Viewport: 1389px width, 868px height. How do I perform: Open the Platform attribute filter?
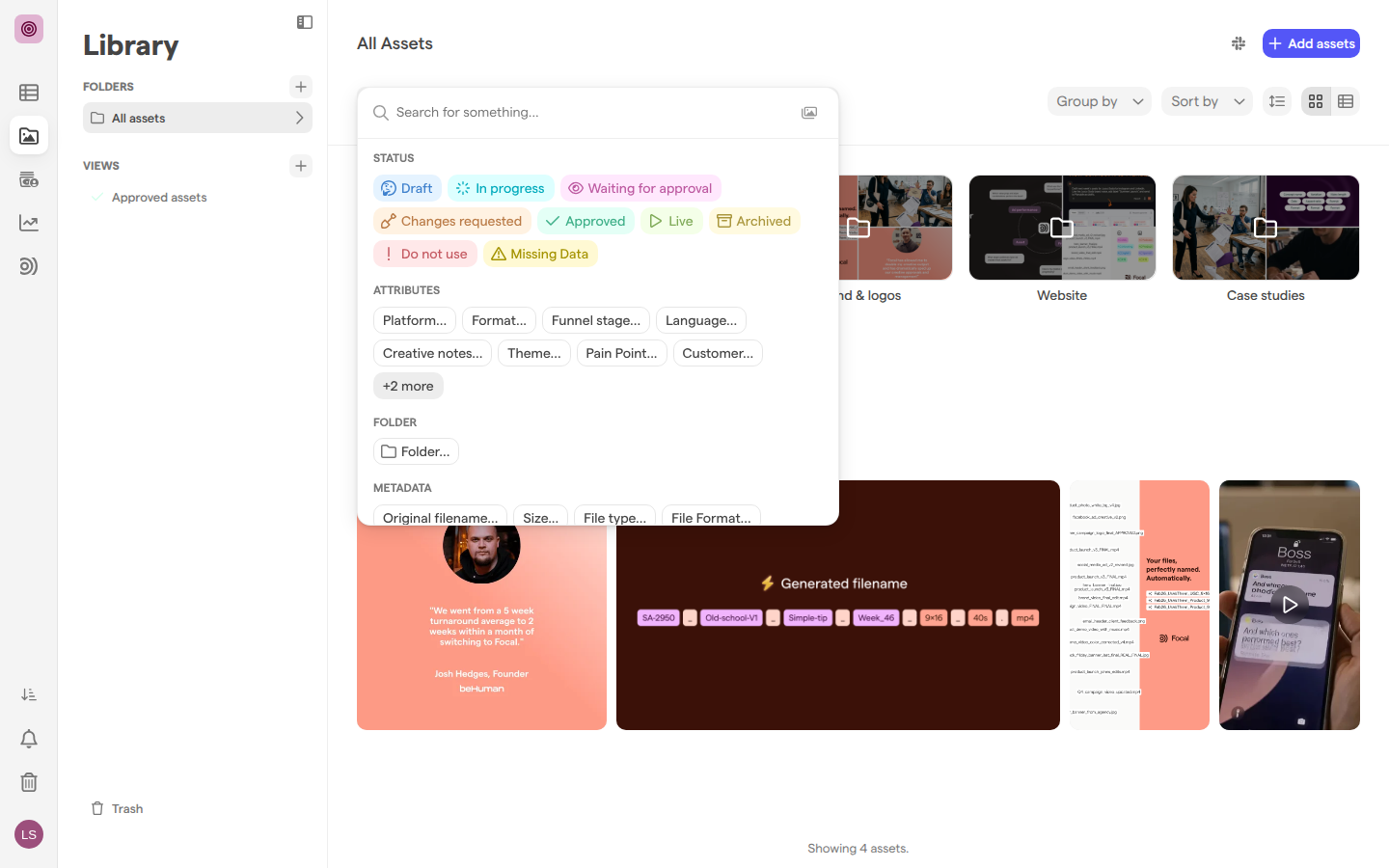(x=415, y=320)
